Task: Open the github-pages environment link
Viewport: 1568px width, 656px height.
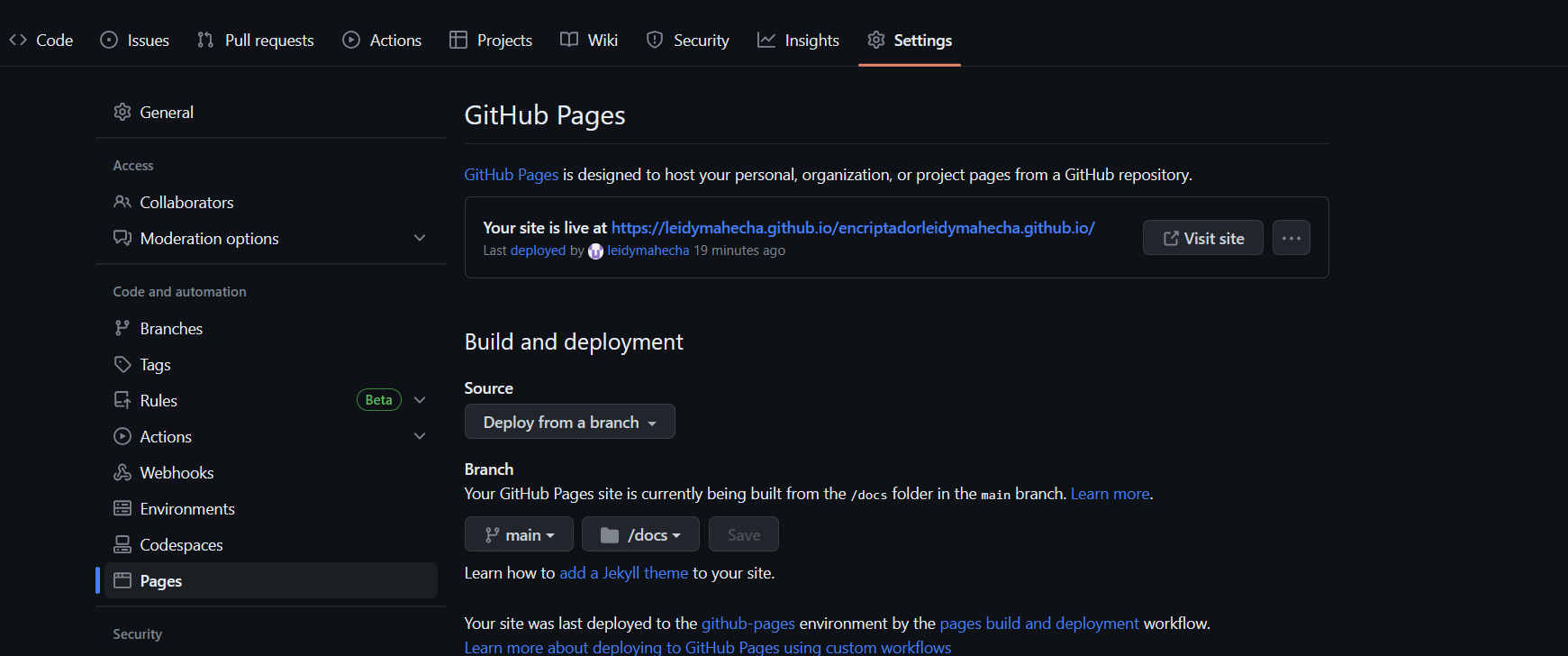Action: tap(748, 624)
